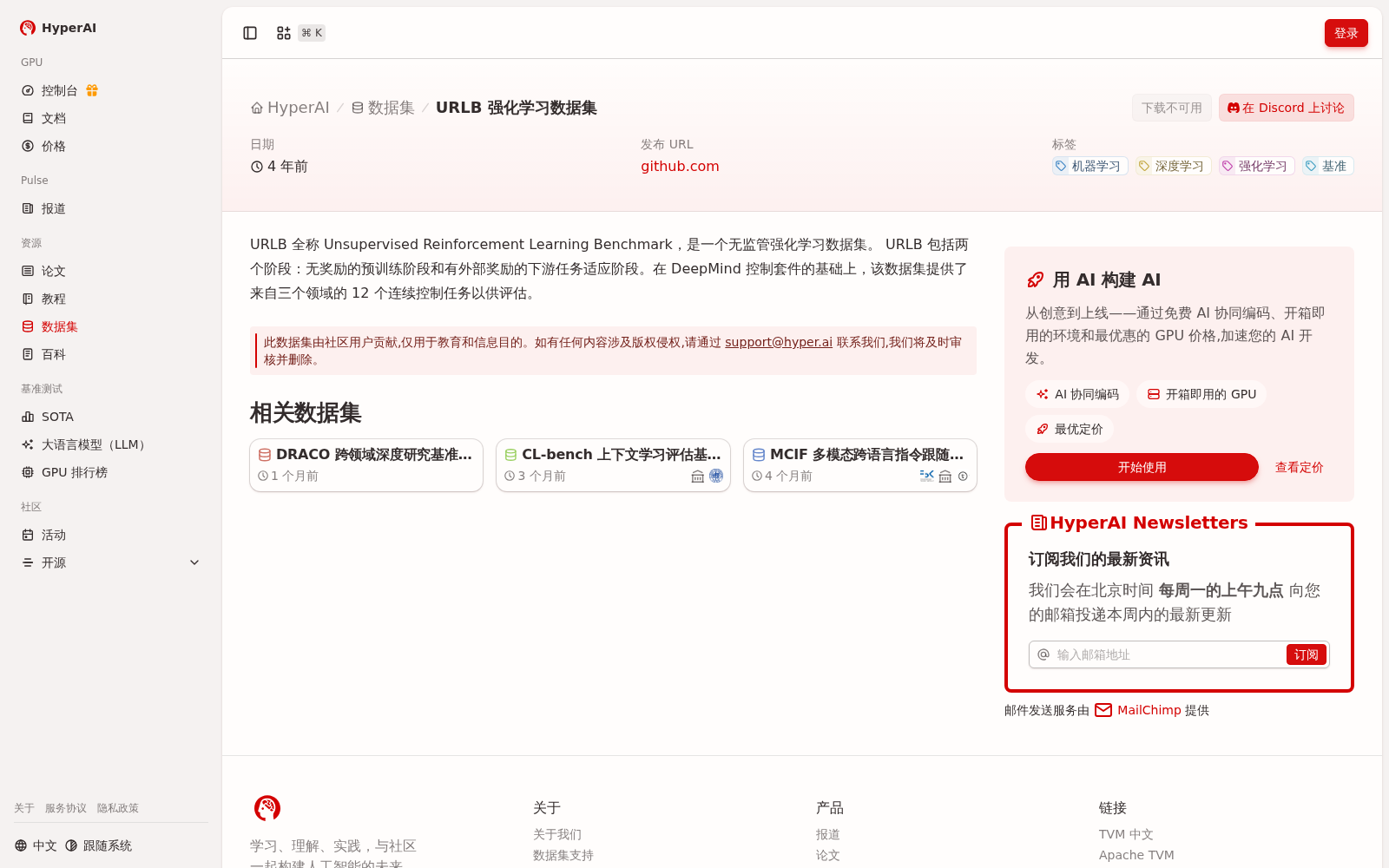The image size is (1389, 868).
Task: Select the 机器学习 tag
Action: coord(1089,166)
